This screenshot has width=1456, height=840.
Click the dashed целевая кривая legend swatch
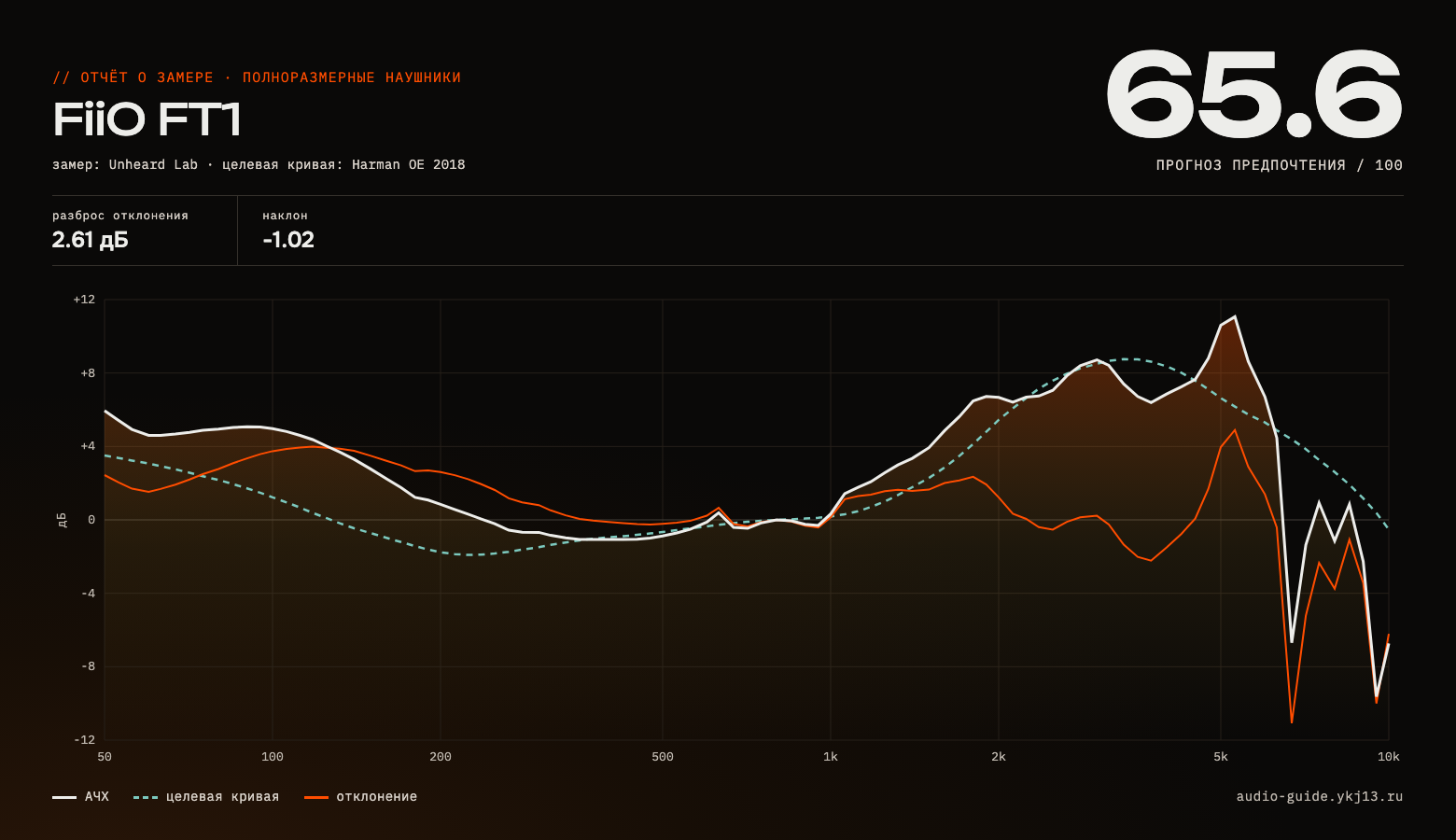coord(146,797)
